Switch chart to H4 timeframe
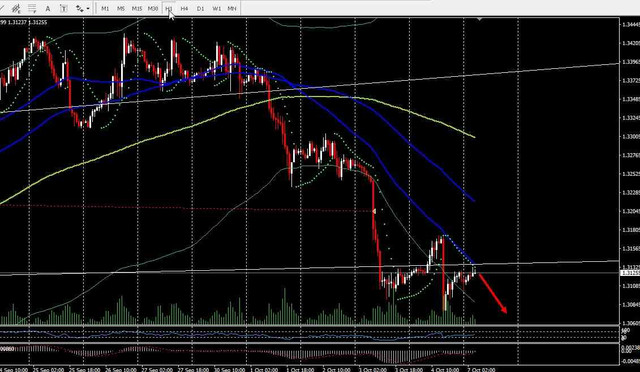The height and width of the screenshot is (372, 640). (x=184, y=9)
